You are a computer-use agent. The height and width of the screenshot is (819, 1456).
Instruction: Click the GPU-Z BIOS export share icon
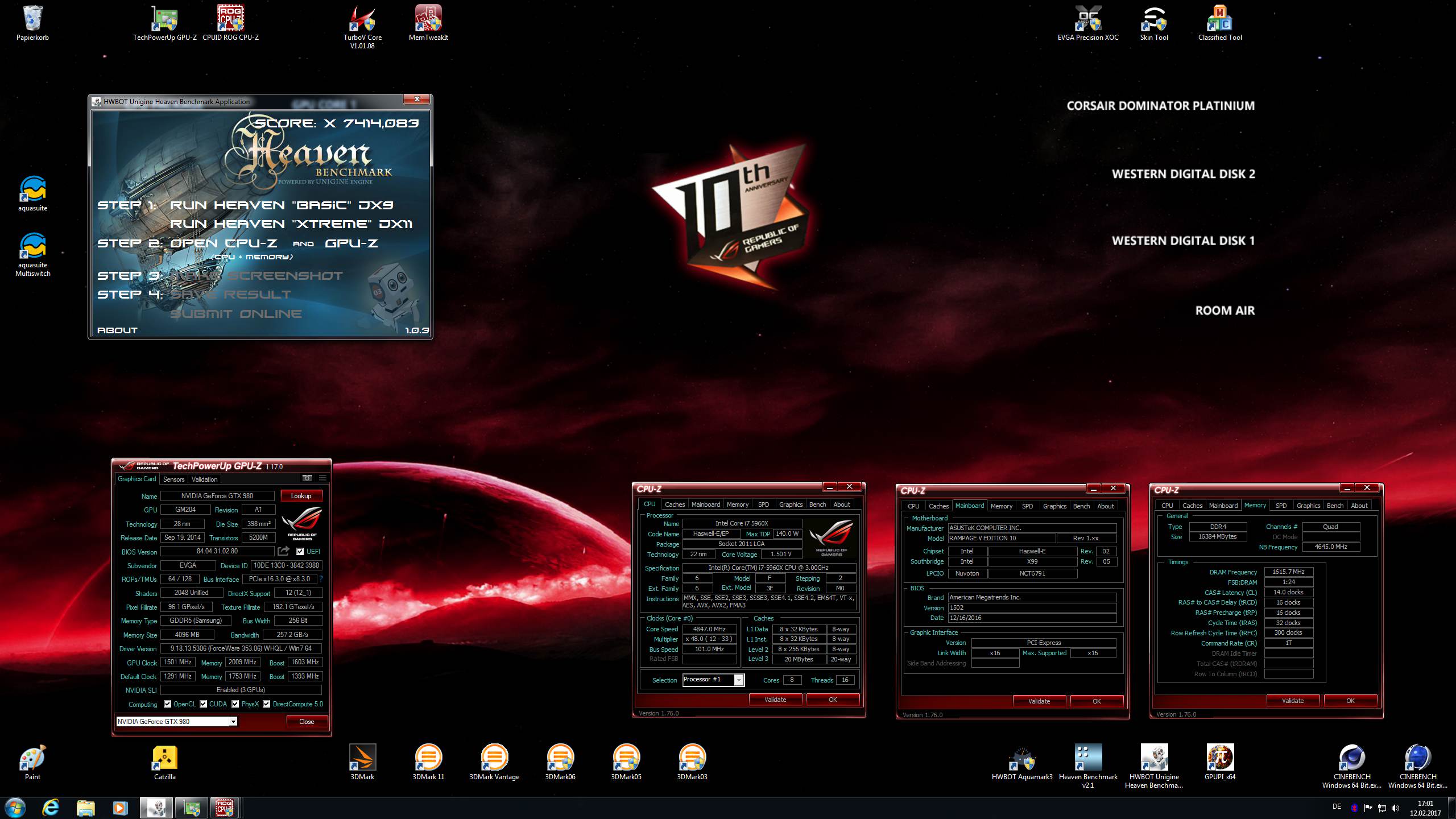pyautogui.click(x=283, y=551)
